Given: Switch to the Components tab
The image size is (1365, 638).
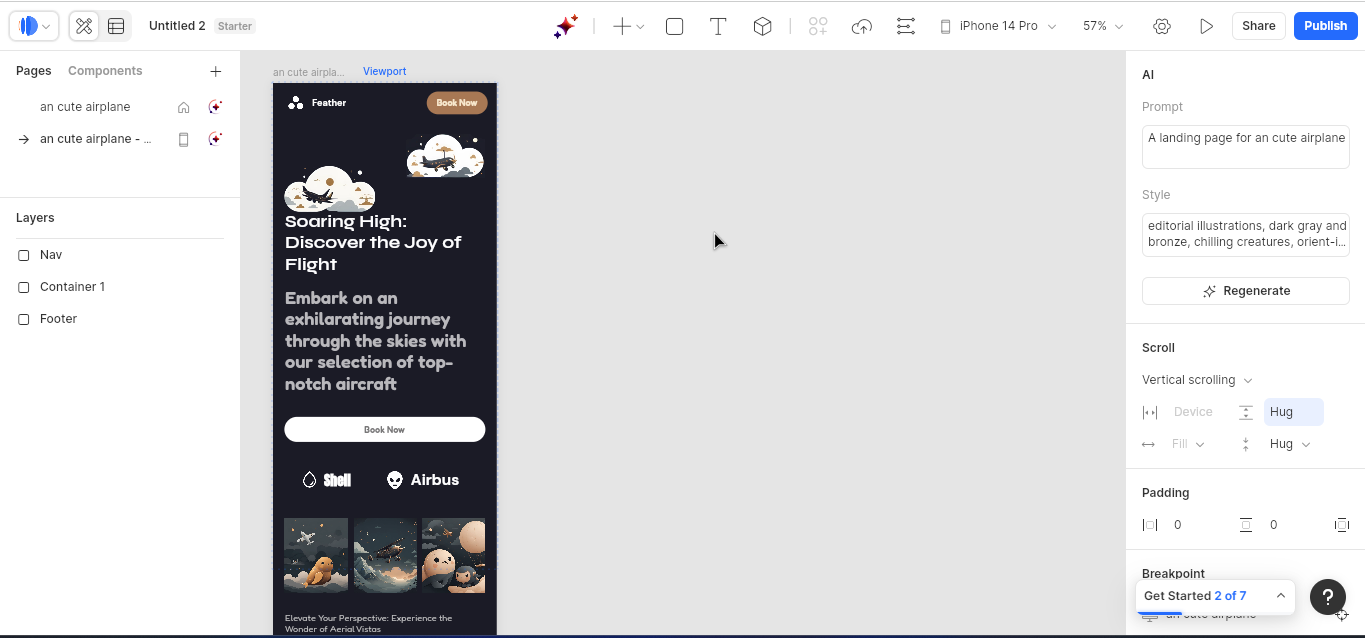Looking at the screenshot, I should coord(105,71).
